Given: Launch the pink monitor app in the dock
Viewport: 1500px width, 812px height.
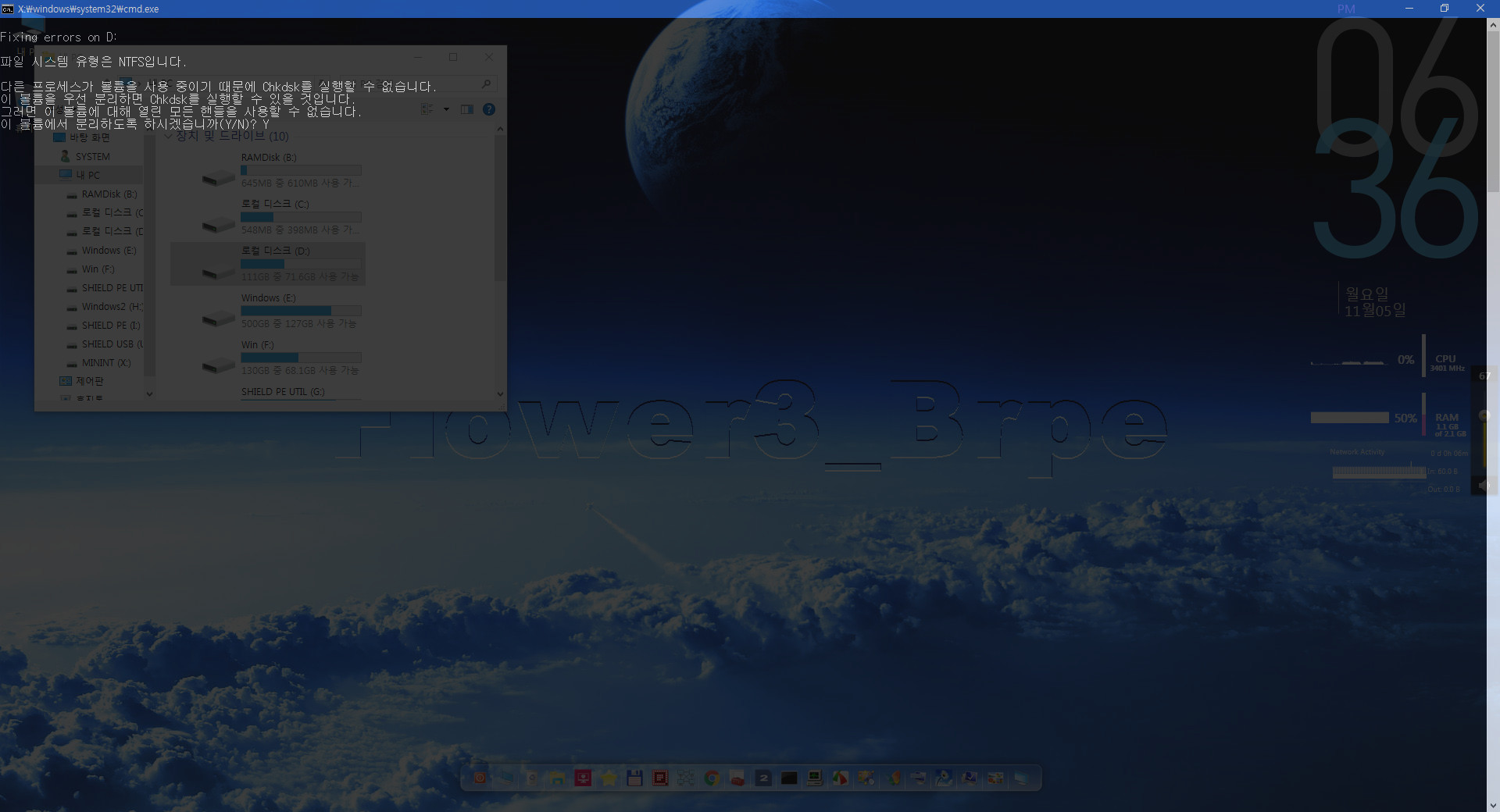Looking at the screenshot, I should 583,778.
